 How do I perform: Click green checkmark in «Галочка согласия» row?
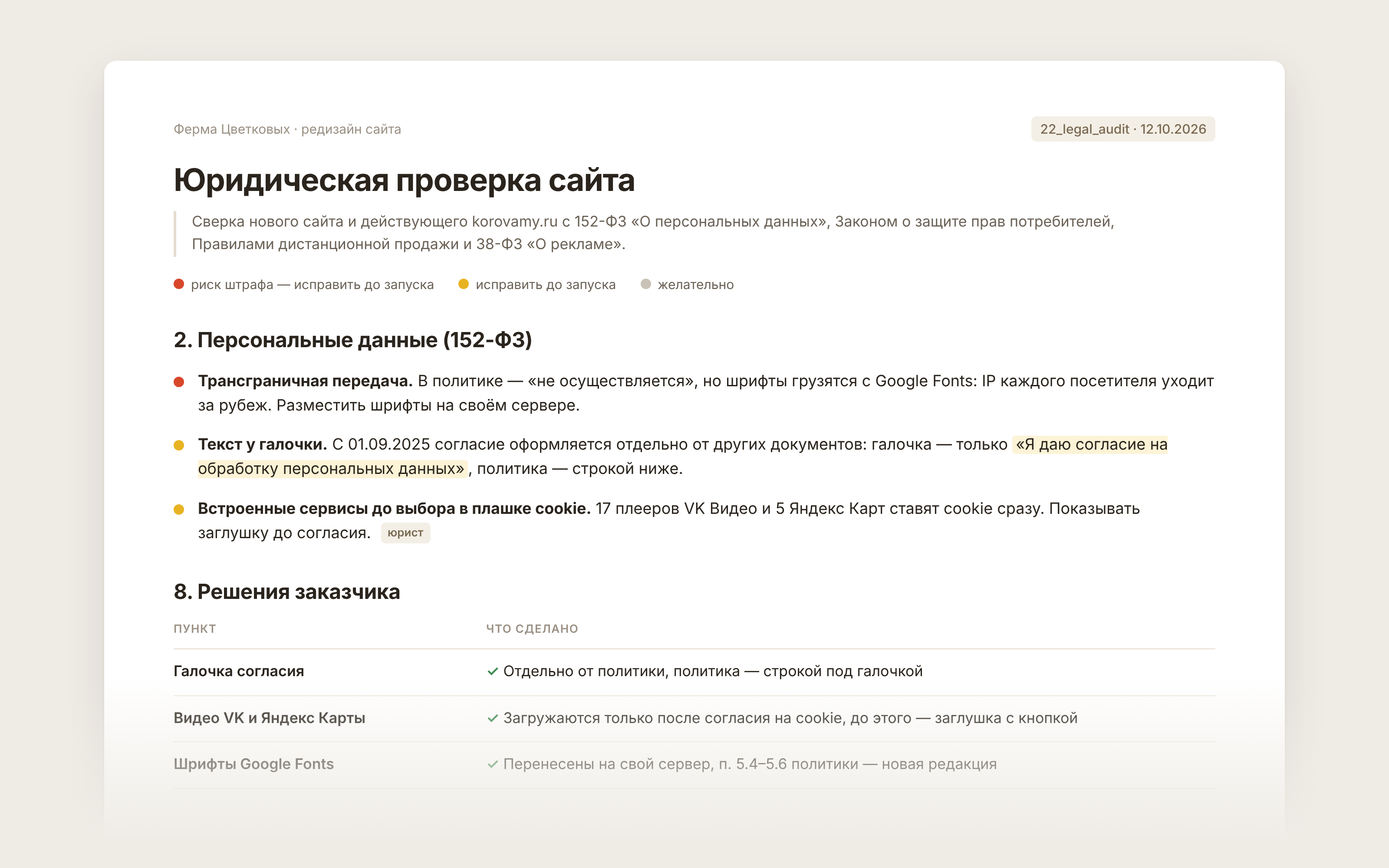[x=493, y=671]
